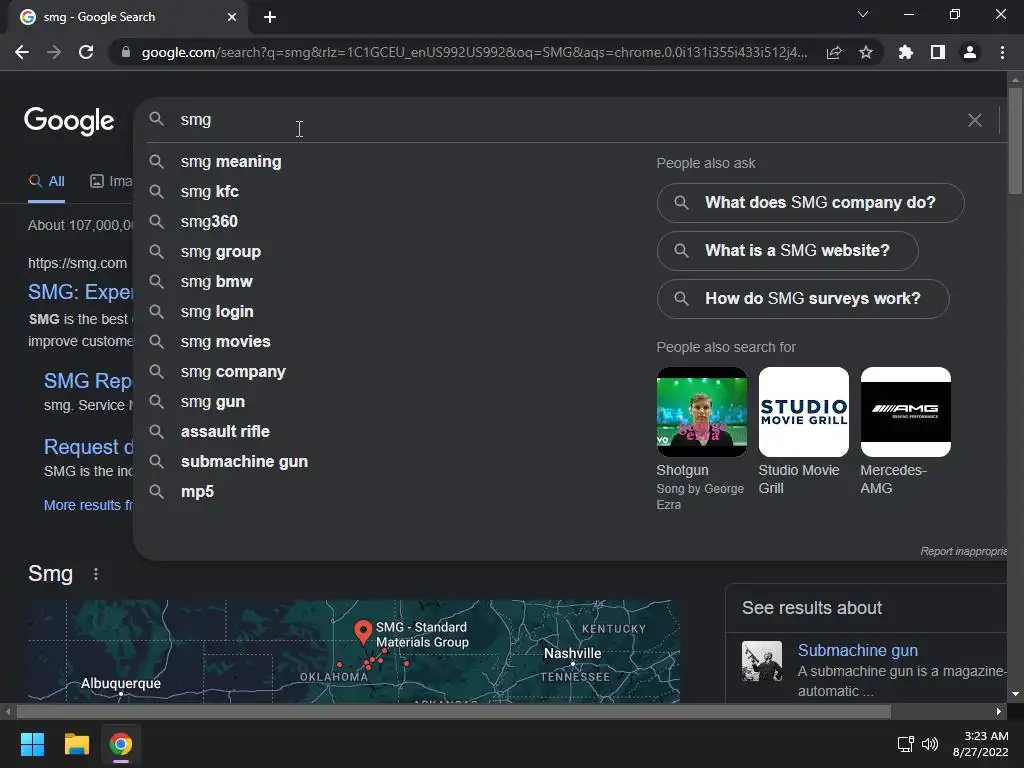The image size is (1024, 768).
Task: Open the three-dot menu next to Smg heading
Action: tap(96, 574)
